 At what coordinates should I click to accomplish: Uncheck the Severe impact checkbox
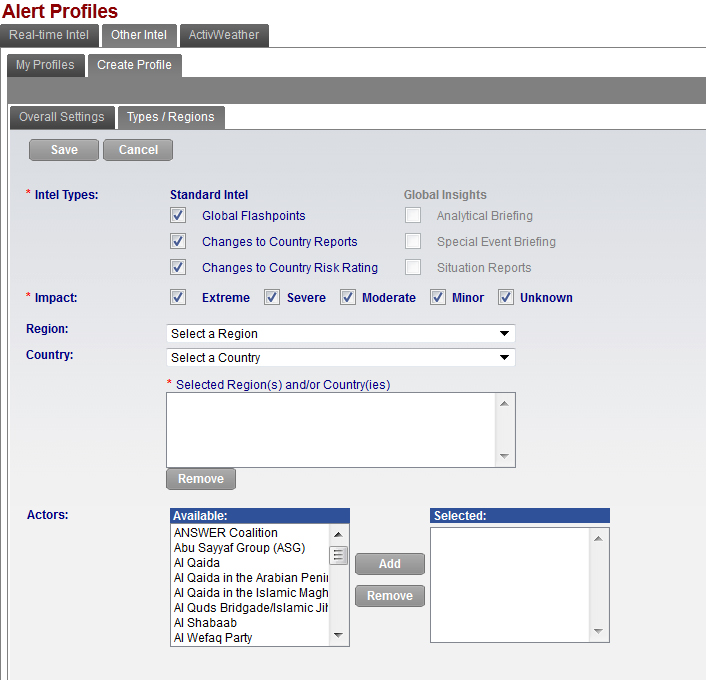point(271,297)
